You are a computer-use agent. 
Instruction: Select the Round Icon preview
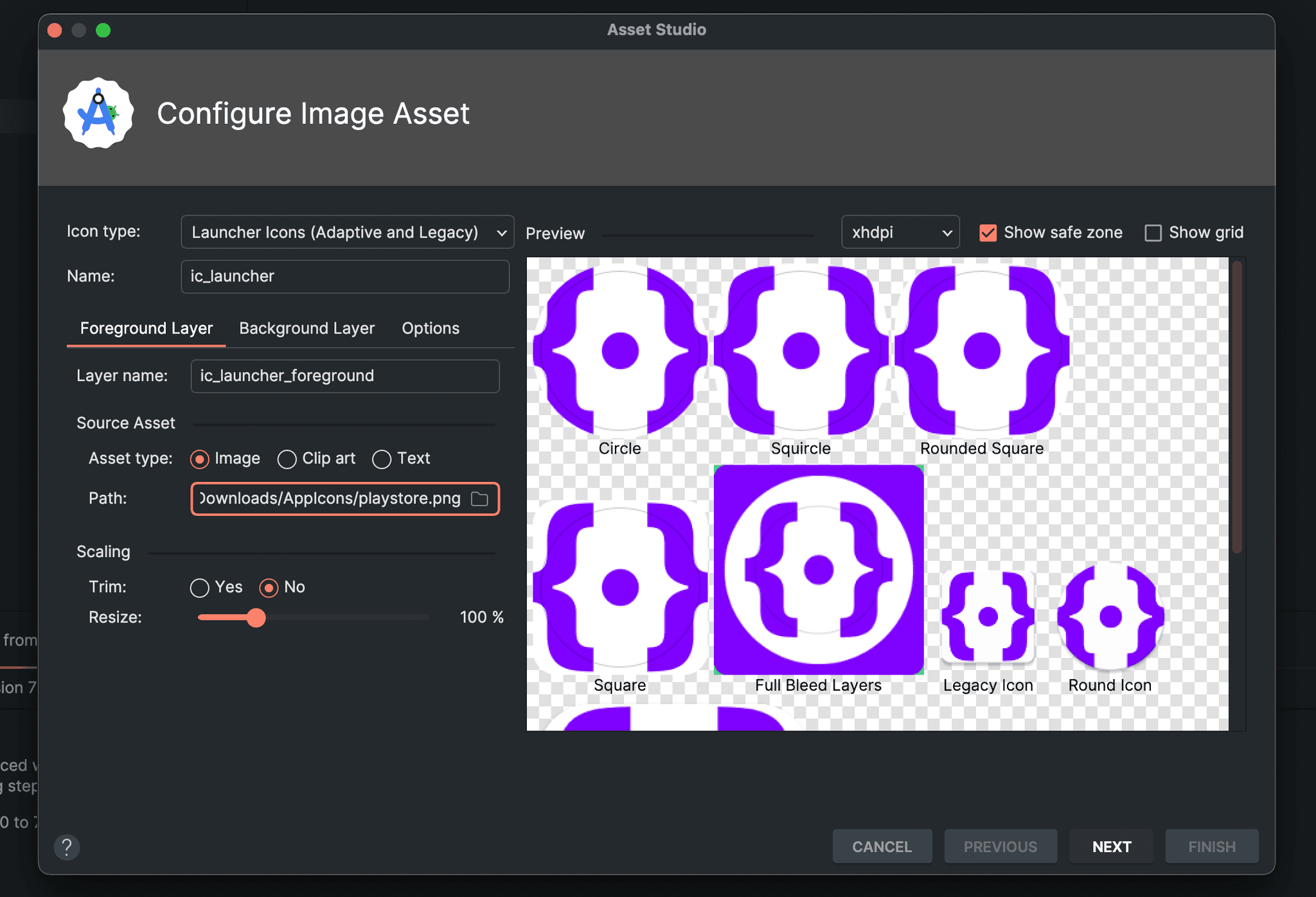[1109, 616]
